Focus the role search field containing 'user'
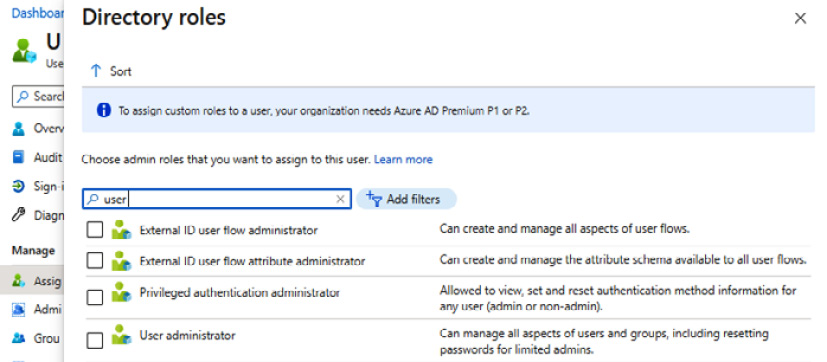This screenshot has width=827, height=362. [217, 199]
